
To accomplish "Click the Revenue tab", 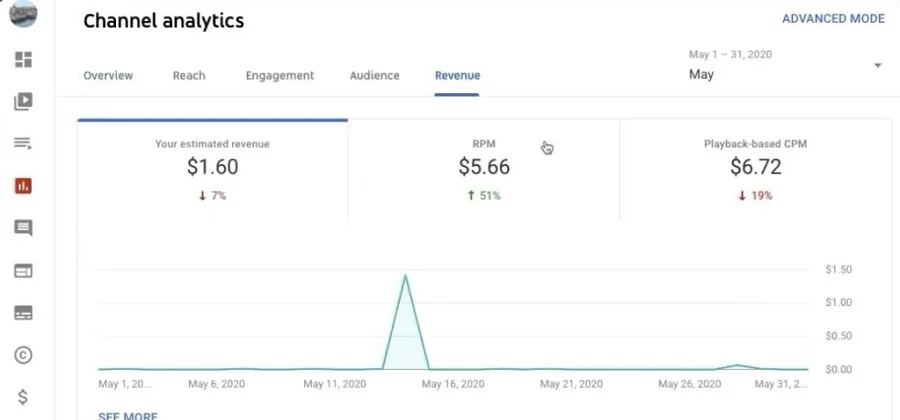I will pos(457,75).
